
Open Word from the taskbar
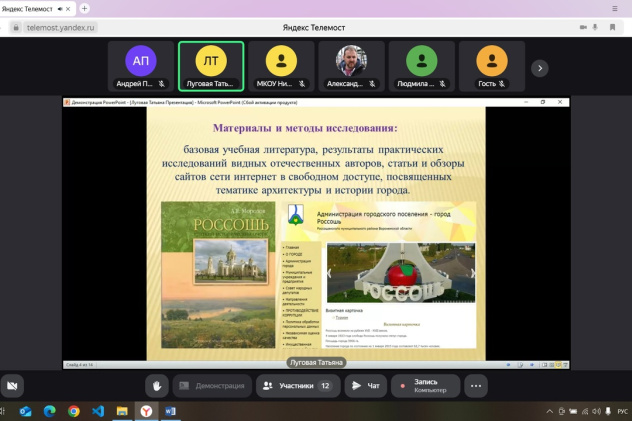(170, 411)
